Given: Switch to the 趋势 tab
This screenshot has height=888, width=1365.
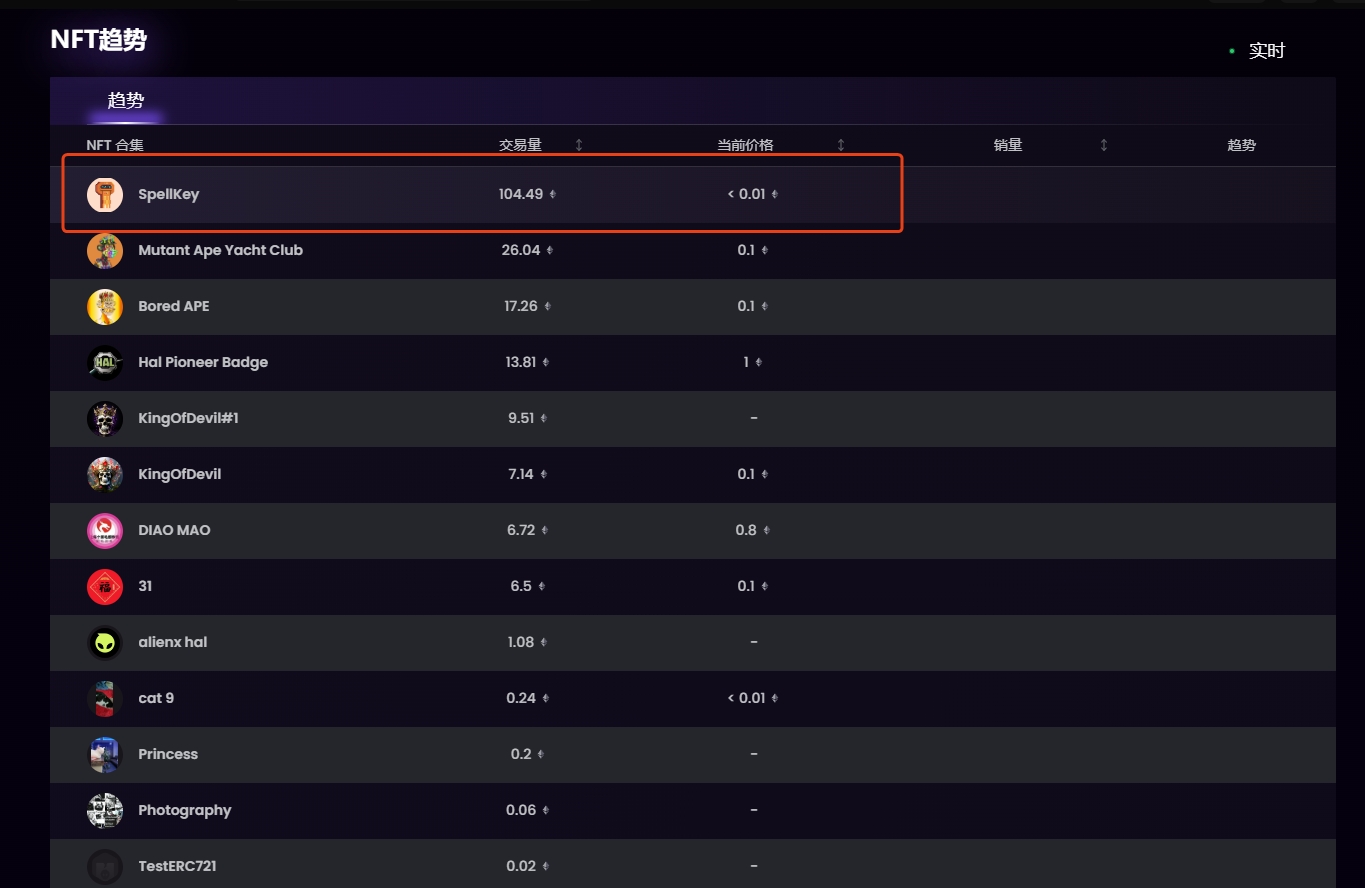Looking at the screenshot, I should point(126,101).
